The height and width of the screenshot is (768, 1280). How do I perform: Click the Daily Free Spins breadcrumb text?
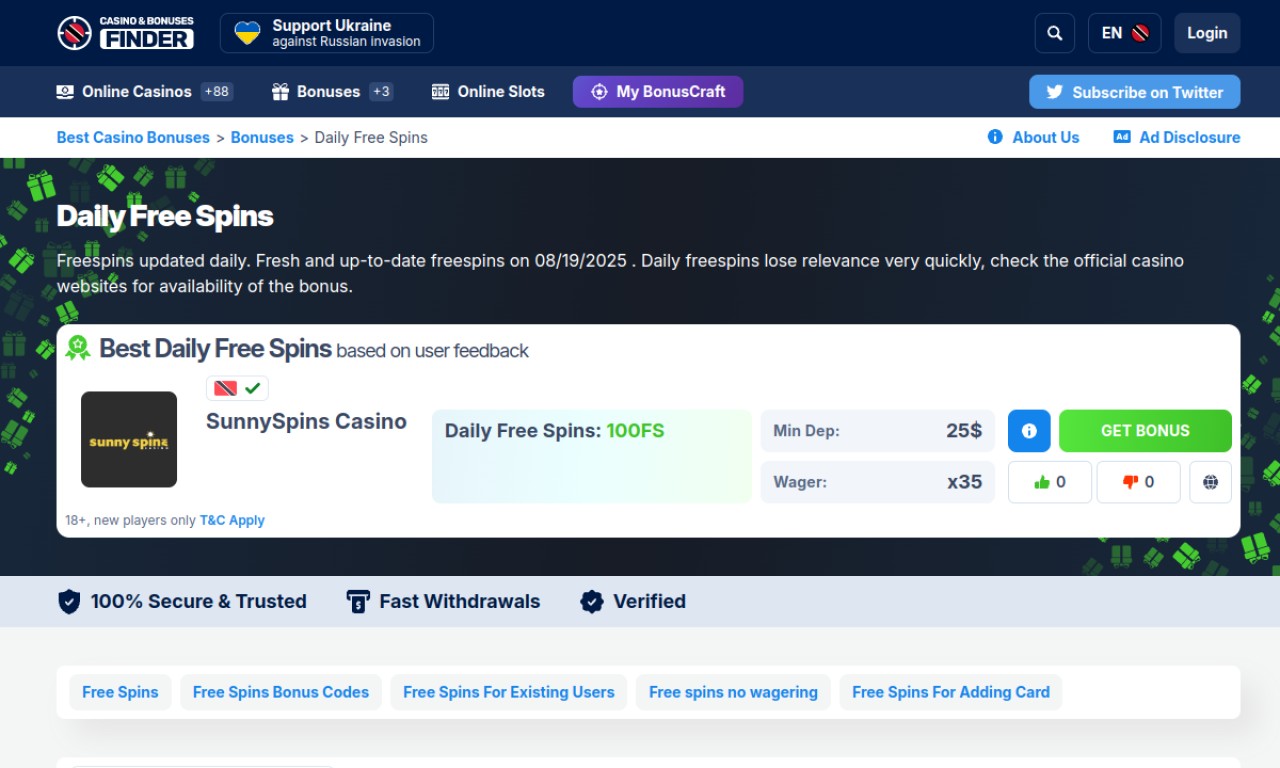pyautogui.click(x=371, y=138)
